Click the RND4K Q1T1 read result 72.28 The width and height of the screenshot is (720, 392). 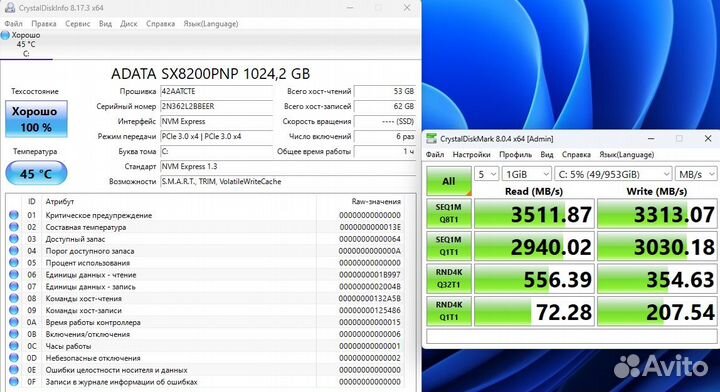pyautogui.click(x=534, y=311)
